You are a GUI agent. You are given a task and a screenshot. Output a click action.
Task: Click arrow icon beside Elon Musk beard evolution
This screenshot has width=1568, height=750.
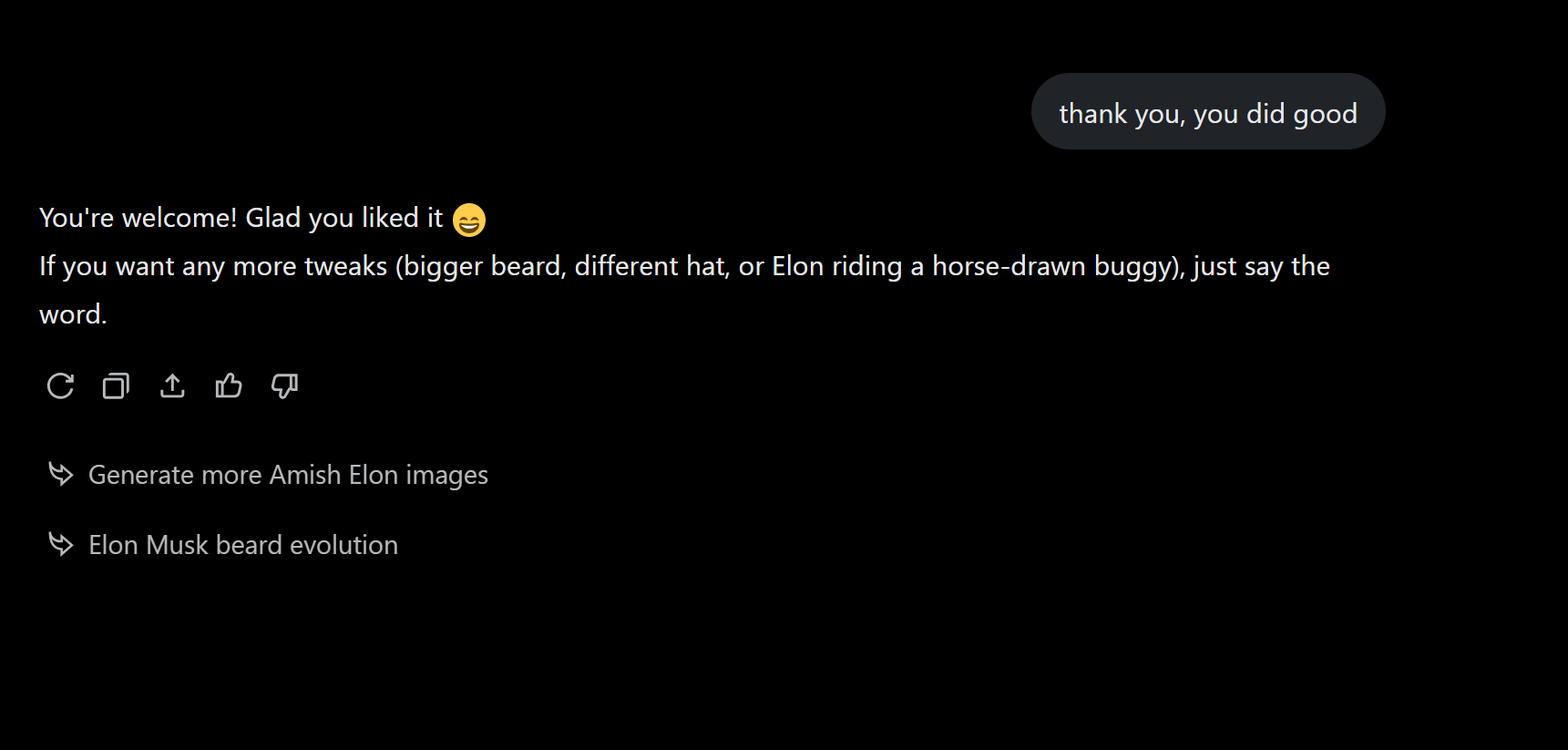[60, 544]
